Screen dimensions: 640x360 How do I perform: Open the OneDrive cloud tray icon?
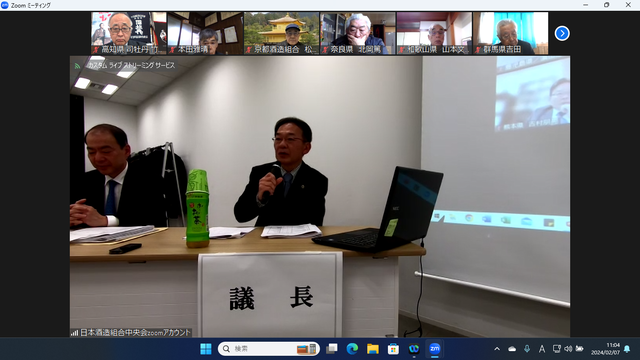pyautogui.click(x=512, y=349)
